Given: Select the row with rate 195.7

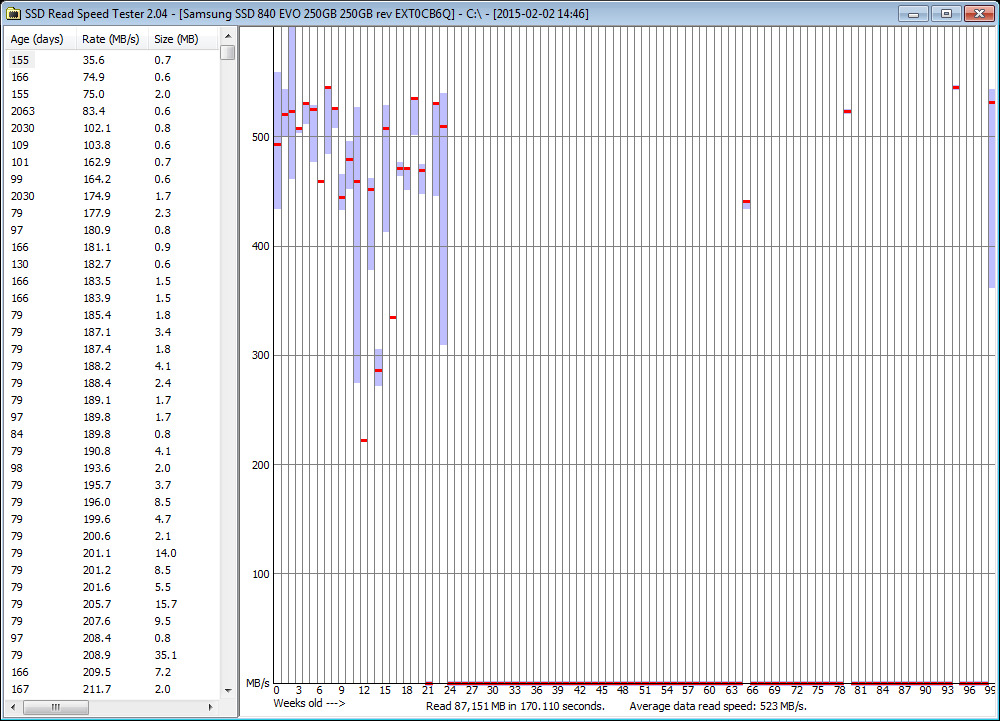Looking at the screenshot, I should point(112,485).
